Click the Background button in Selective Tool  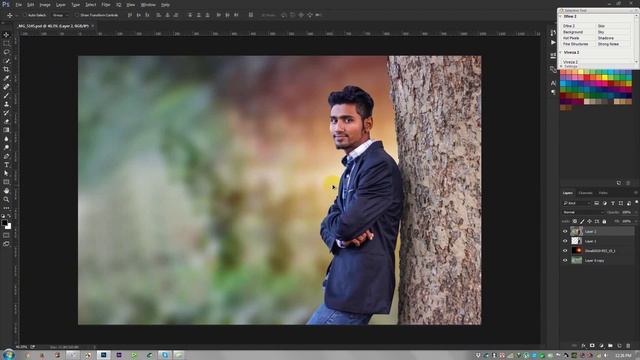click(x=578, y=32)
